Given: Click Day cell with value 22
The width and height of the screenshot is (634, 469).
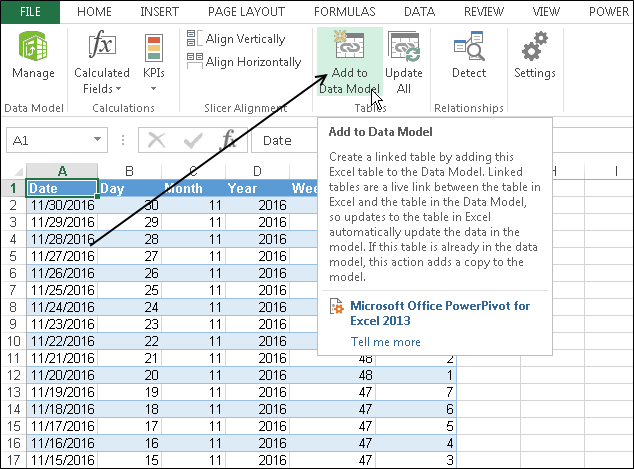Looking at the screenshot, I should pos(129,341).
